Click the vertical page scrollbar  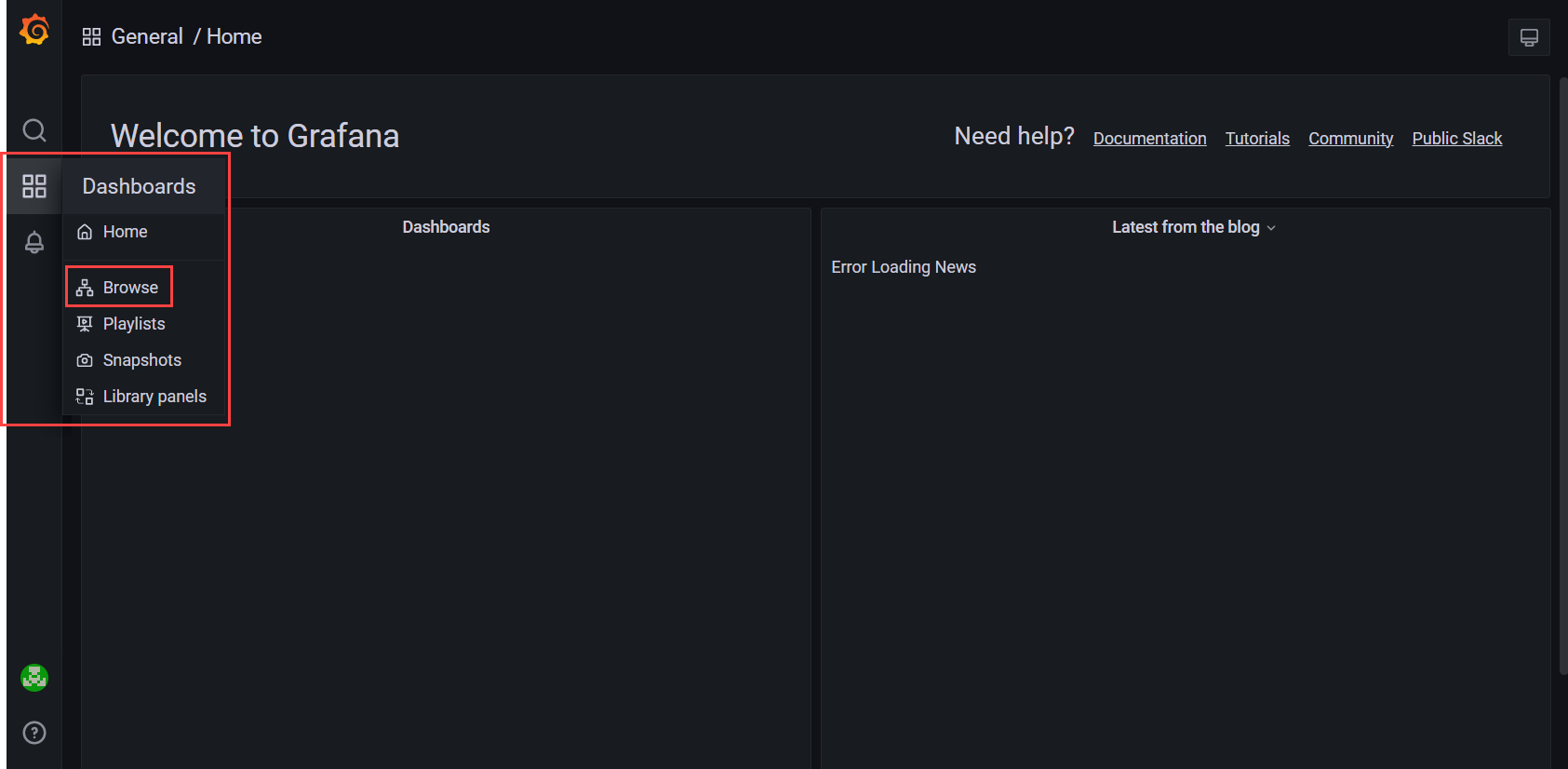click(1562, 372)
